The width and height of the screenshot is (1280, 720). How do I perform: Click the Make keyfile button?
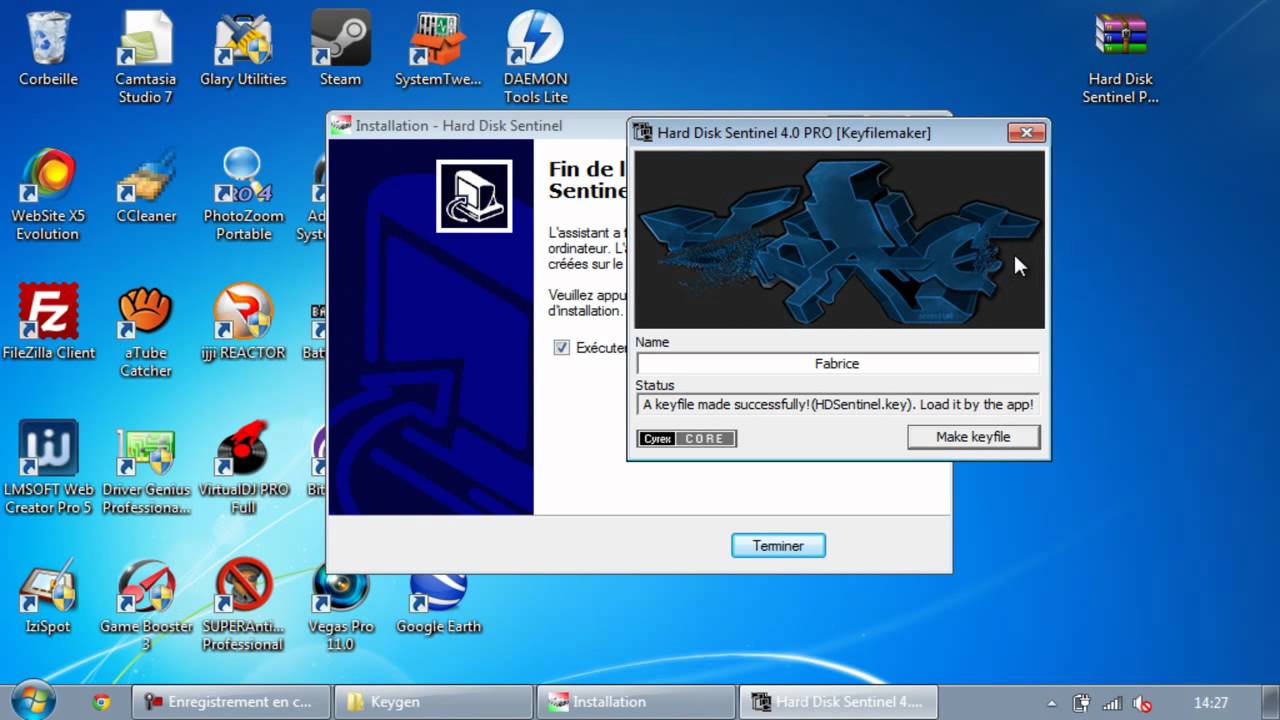pyautogui.click(x=973, y=437)
